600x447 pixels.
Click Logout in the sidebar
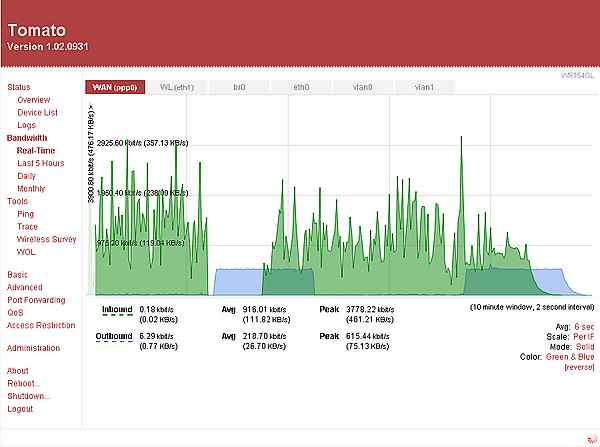[20, 409]
